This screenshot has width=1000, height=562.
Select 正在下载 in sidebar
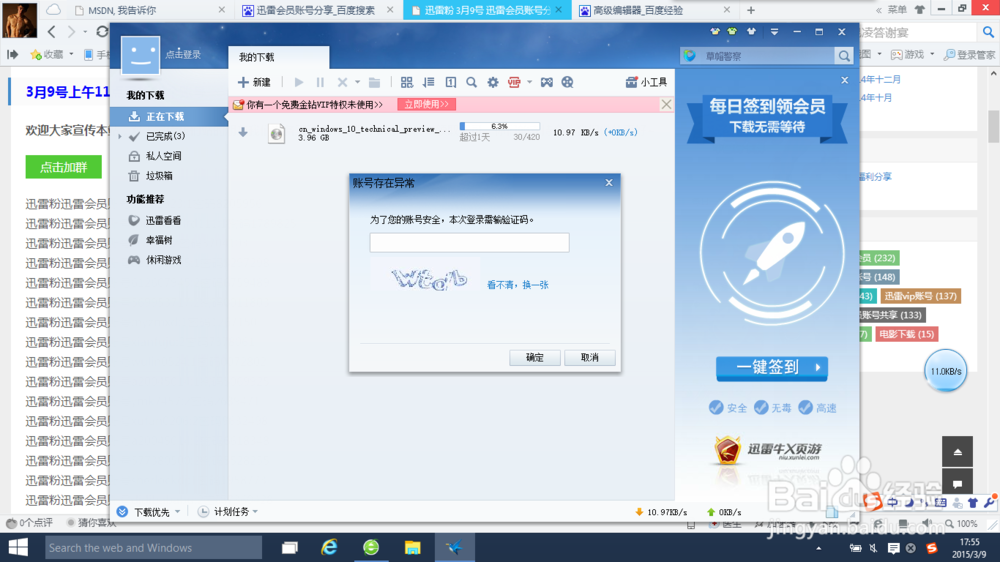click(169, 117)
